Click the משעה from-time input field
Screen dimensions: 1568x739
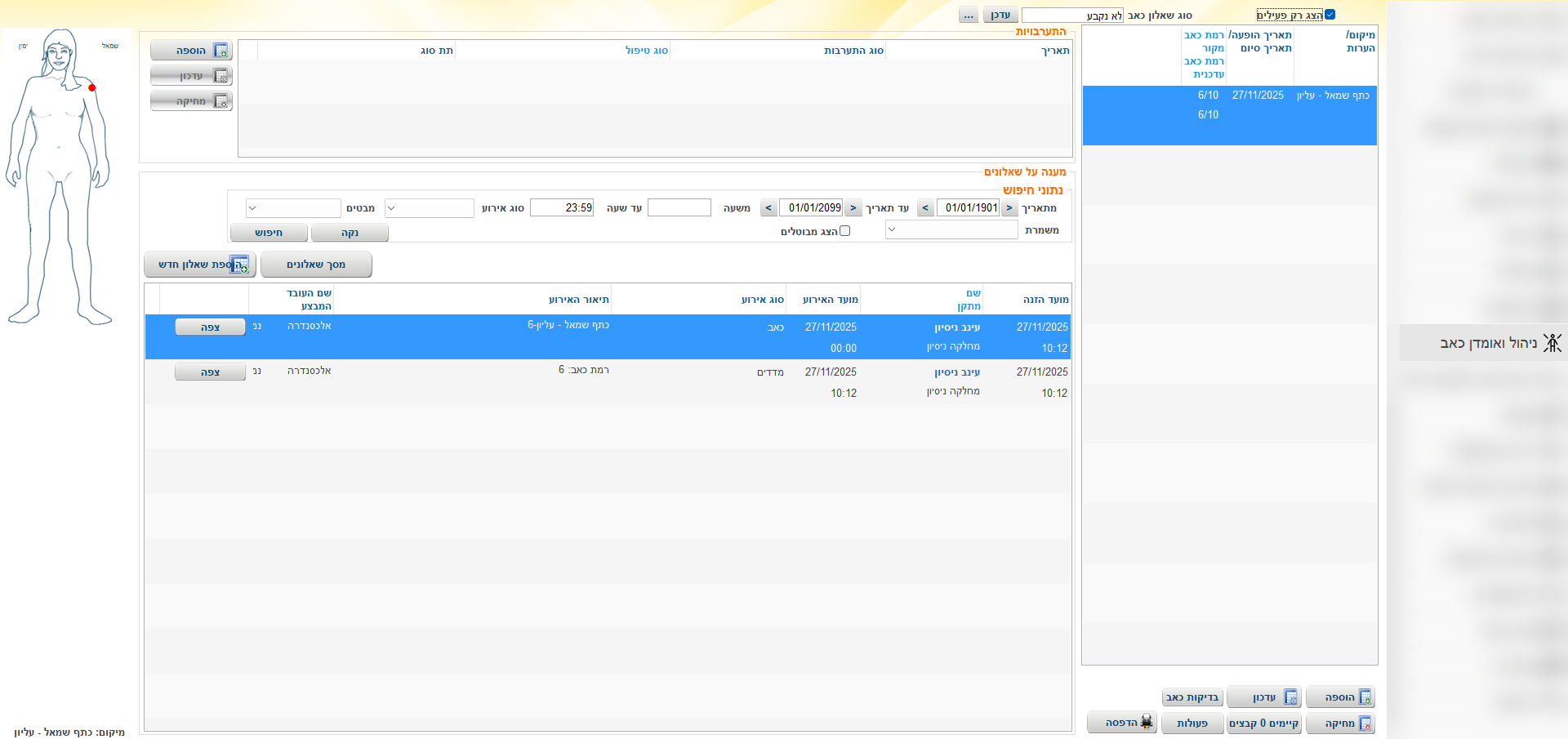click(679, 208)
